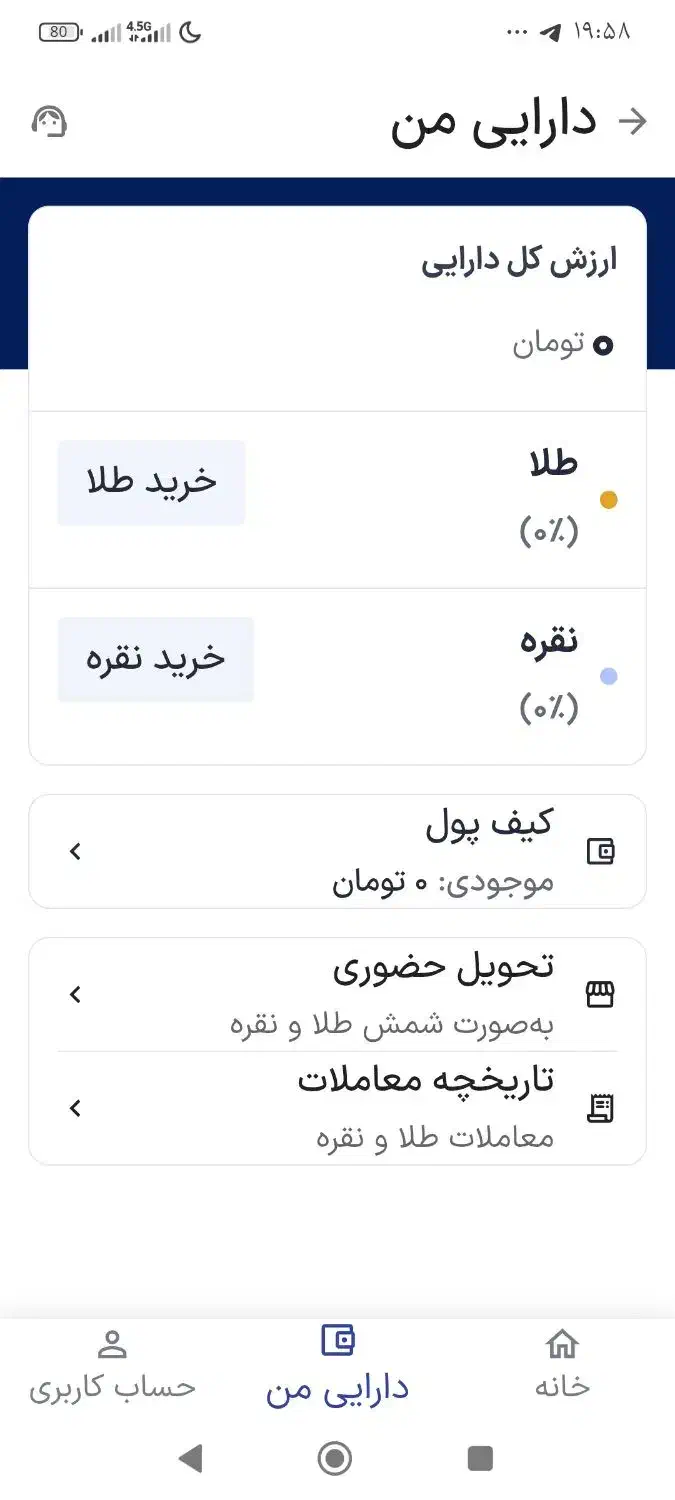Expand تاریخچه معاملات transaction history
The image size is (675, 1500).
(x=73, y=1107)
